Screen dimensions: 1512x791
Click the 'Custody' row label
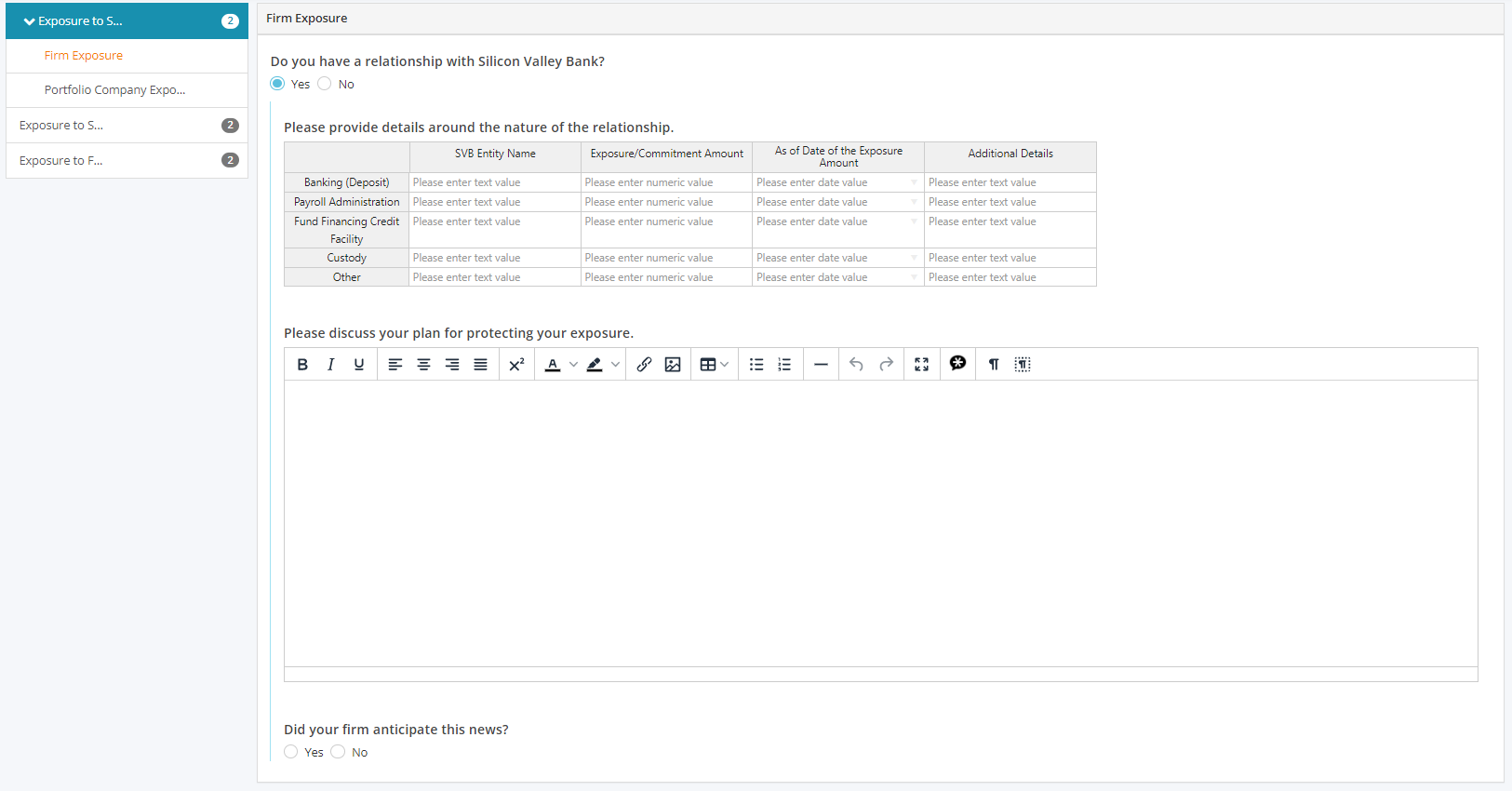tap(347, 258)
